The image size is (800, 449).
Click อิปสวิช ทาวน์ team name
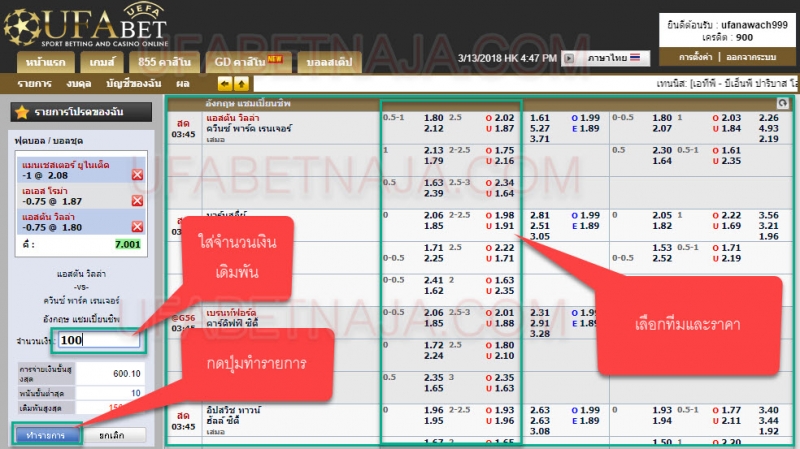click(234, 410)
